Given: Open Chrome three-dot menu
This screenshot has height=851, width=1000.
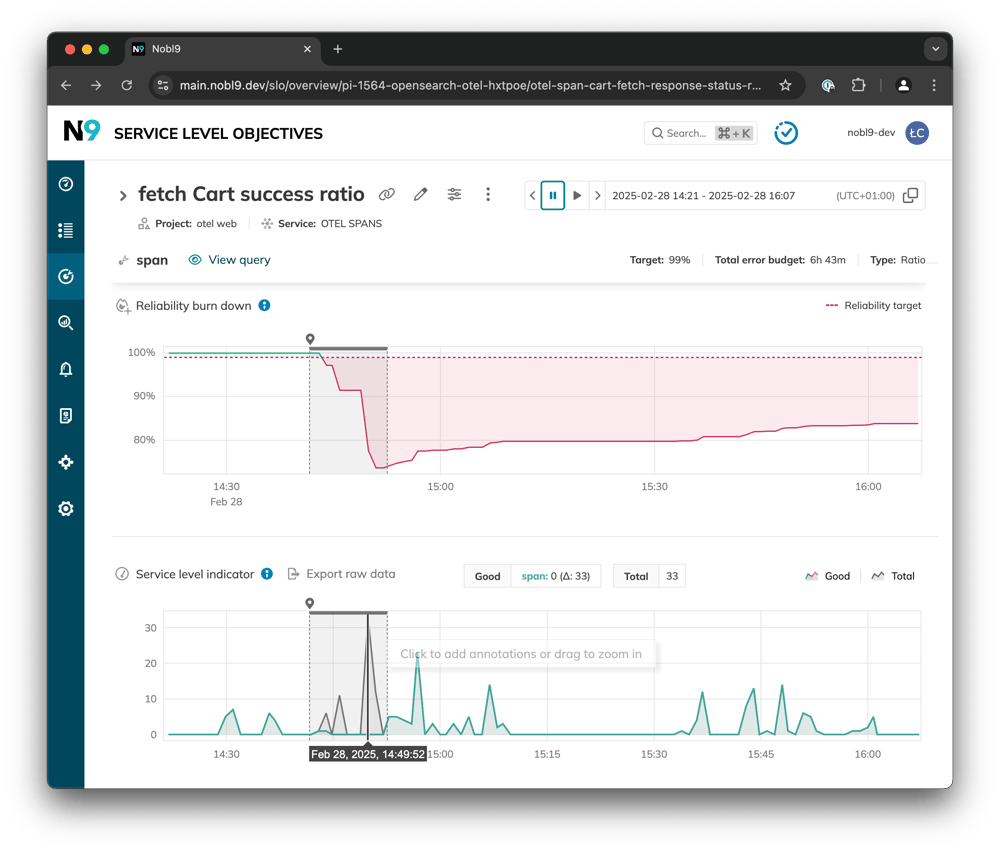Looking at the screenshot, I should click(934, 85).
